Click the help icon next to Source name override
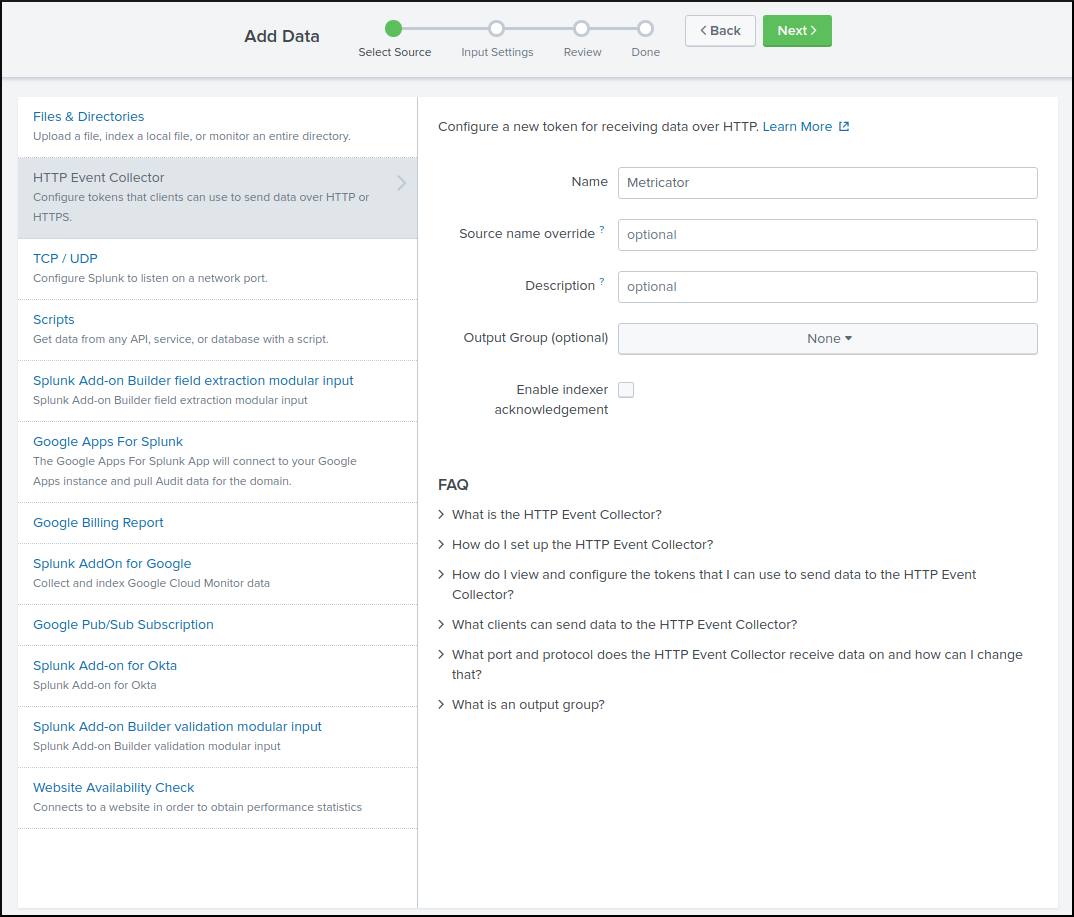The image size is (1074, 917). coord(602,231)
